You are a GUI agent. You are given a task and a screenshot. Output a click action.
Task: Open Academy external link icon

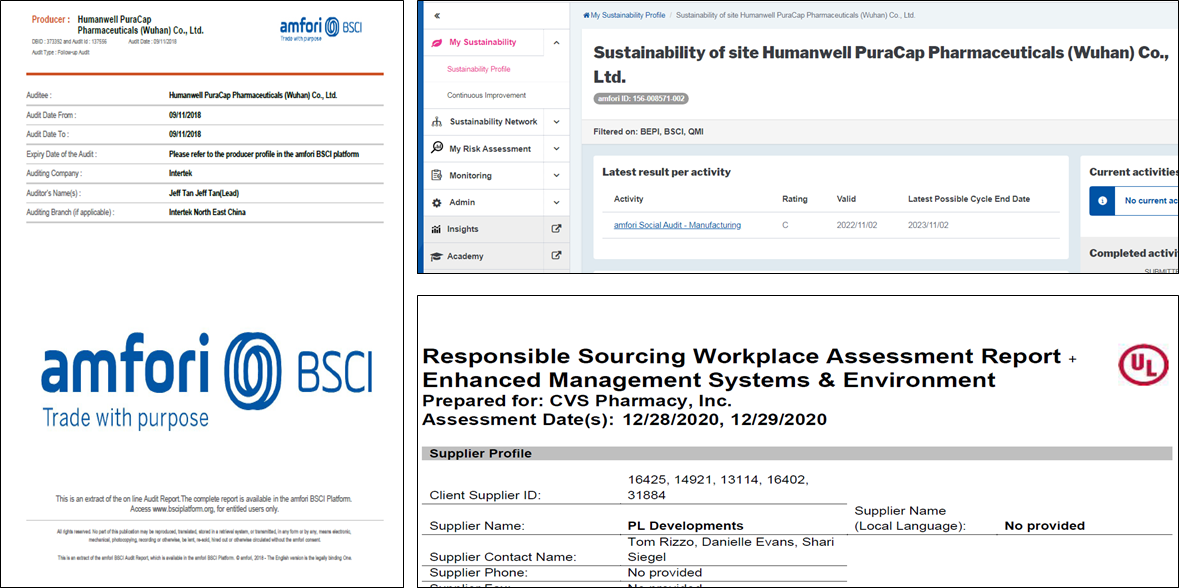[x=556, y=256]
